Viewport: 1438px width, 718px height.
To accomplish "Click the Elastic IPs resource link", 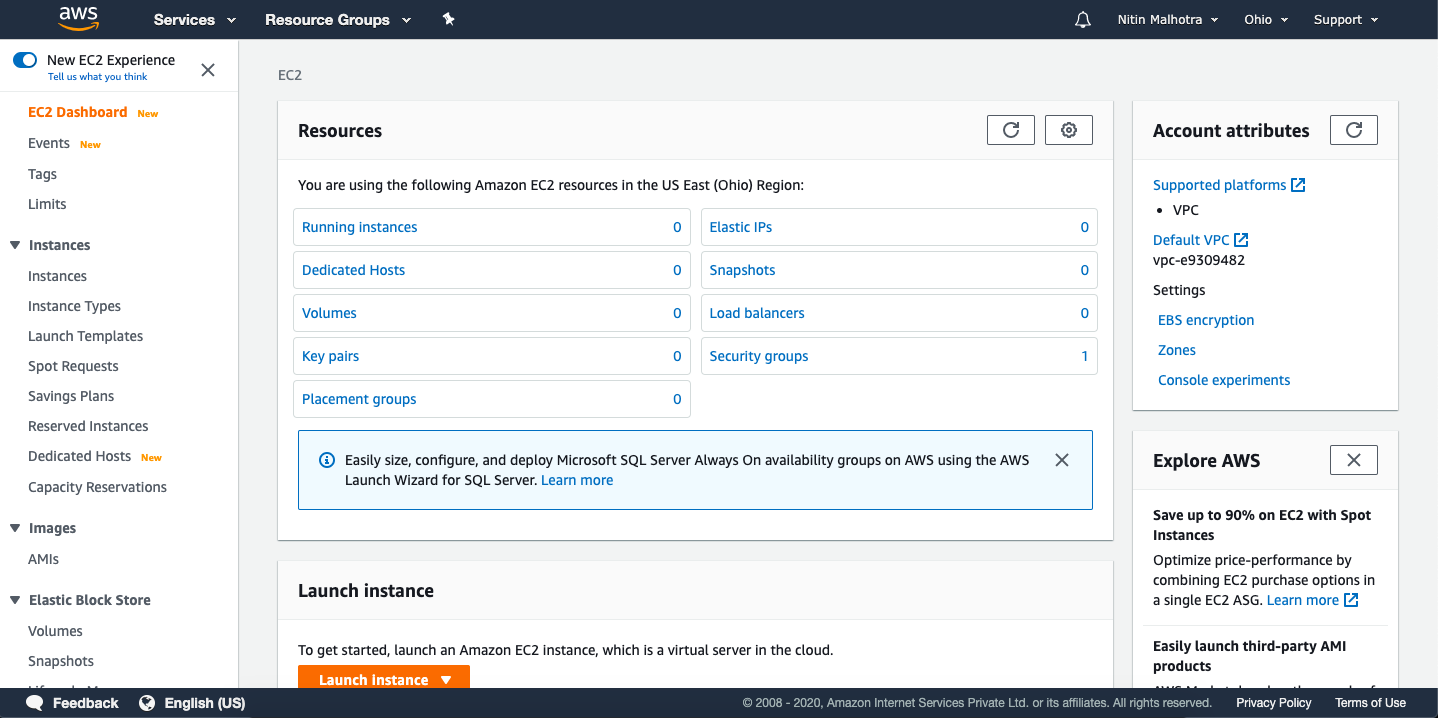I will pos(741,227).
